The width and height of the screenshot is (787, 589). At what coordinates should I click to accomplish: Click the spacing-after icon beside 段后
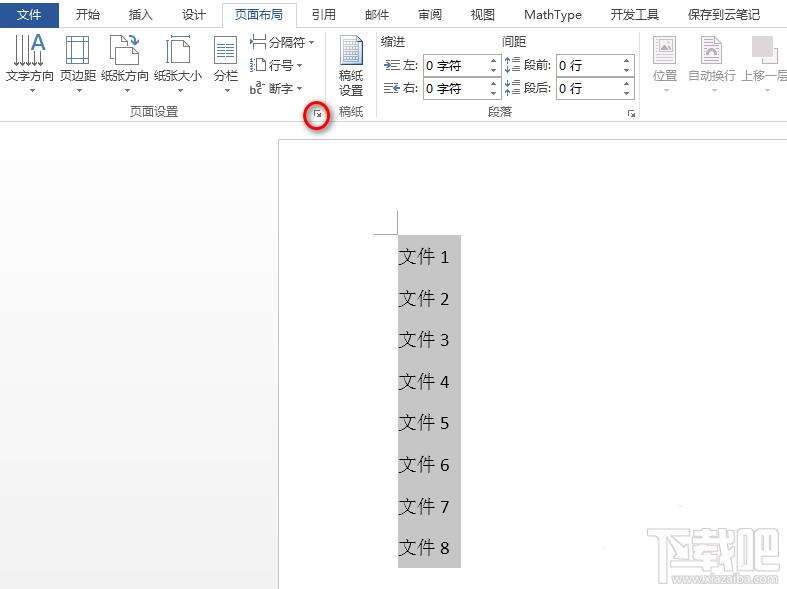(x=512, y=88)
